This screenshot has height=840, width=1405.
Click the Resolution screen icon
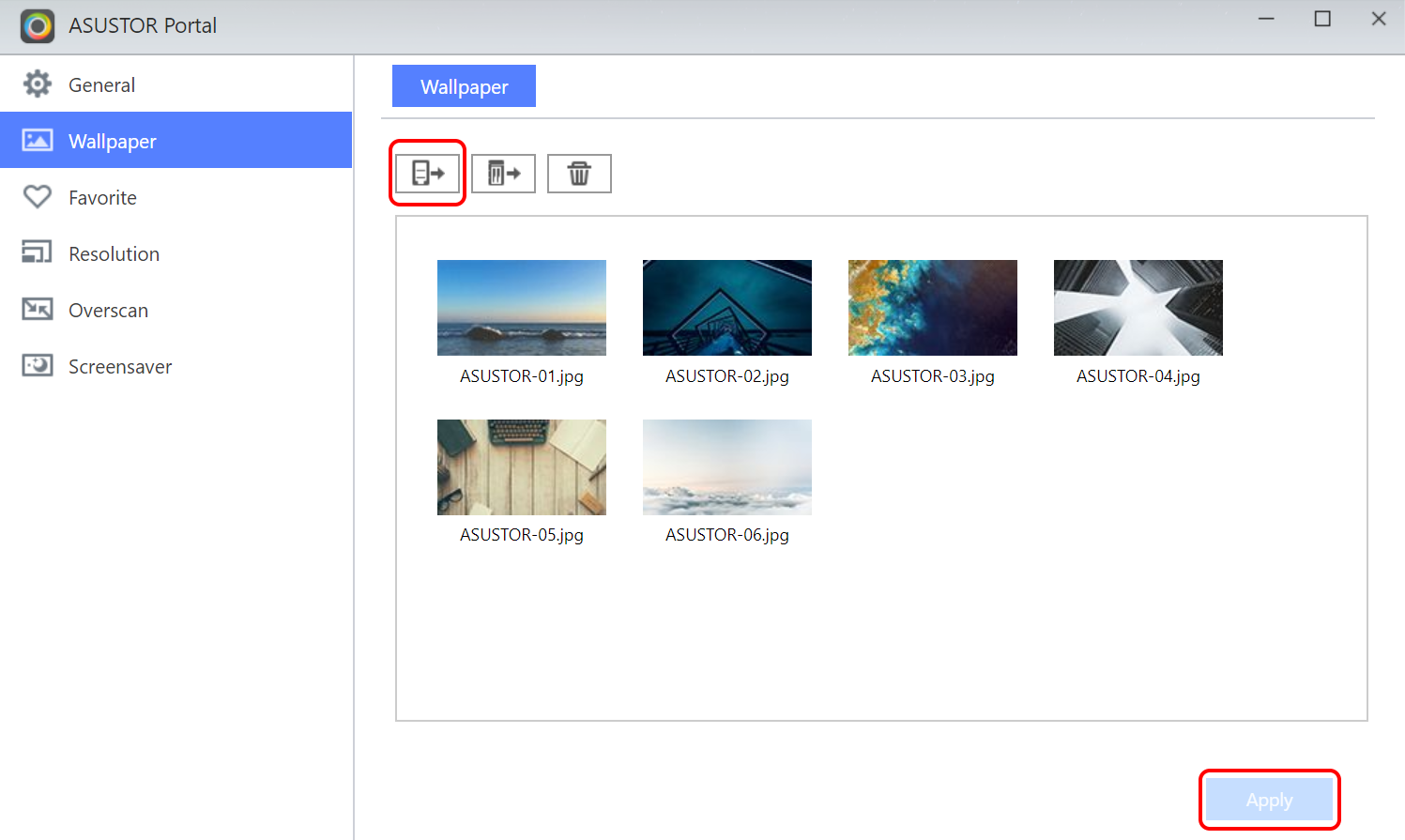(x=38, y=252)
